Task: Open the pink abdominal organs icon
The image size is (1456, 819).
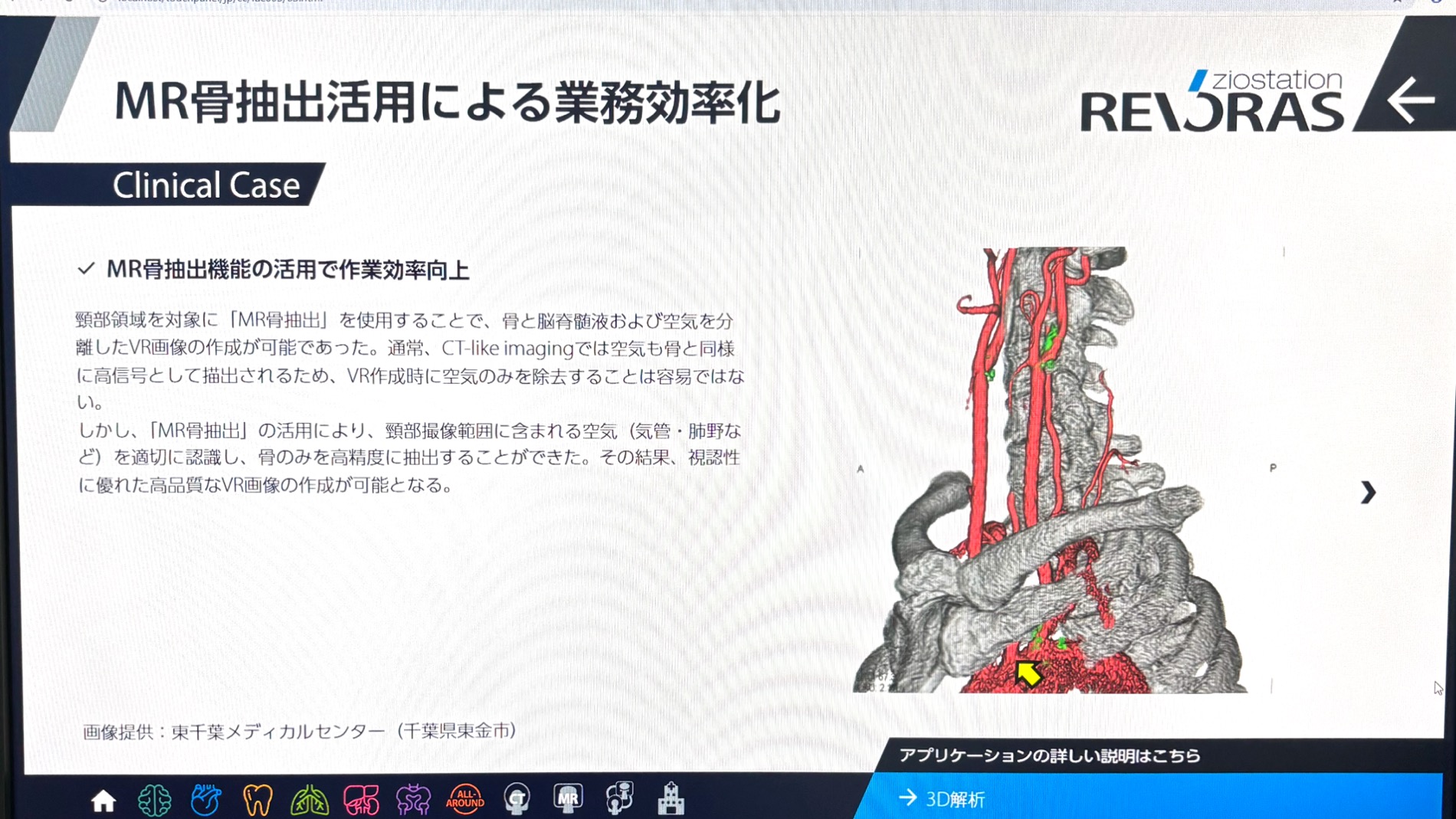Action: tap(361, 800)
